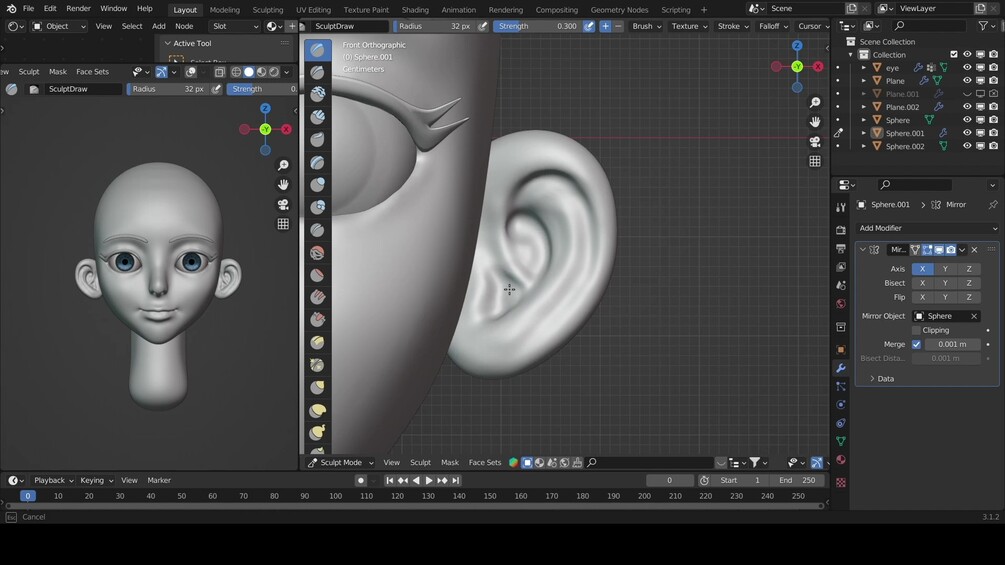Switch to the Sculpting workspace tab
The image size is (1005, 565).
point(268,10)
